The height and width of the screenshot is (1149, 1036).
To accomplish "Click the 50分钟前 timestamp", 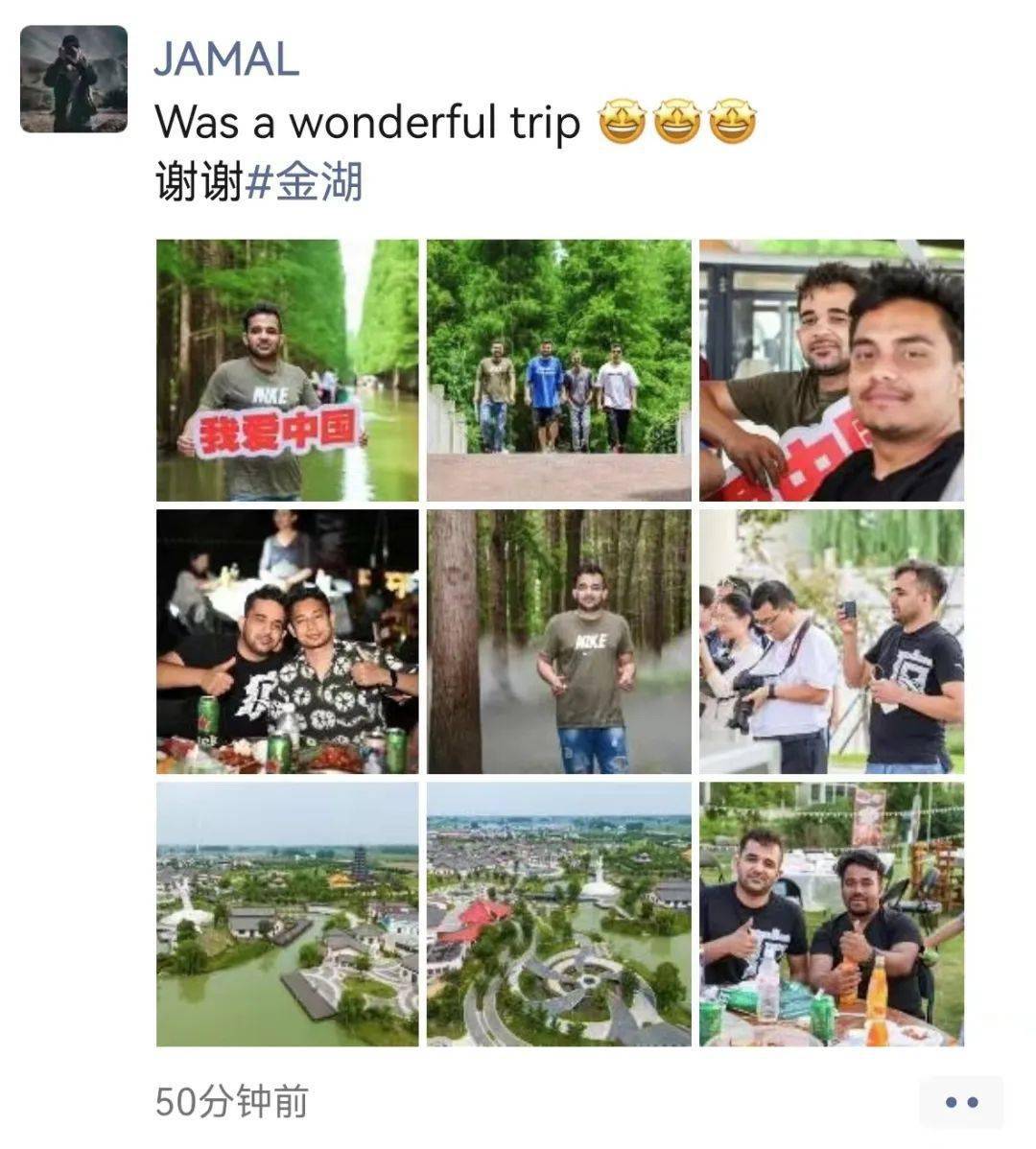I will (231, 1101).
